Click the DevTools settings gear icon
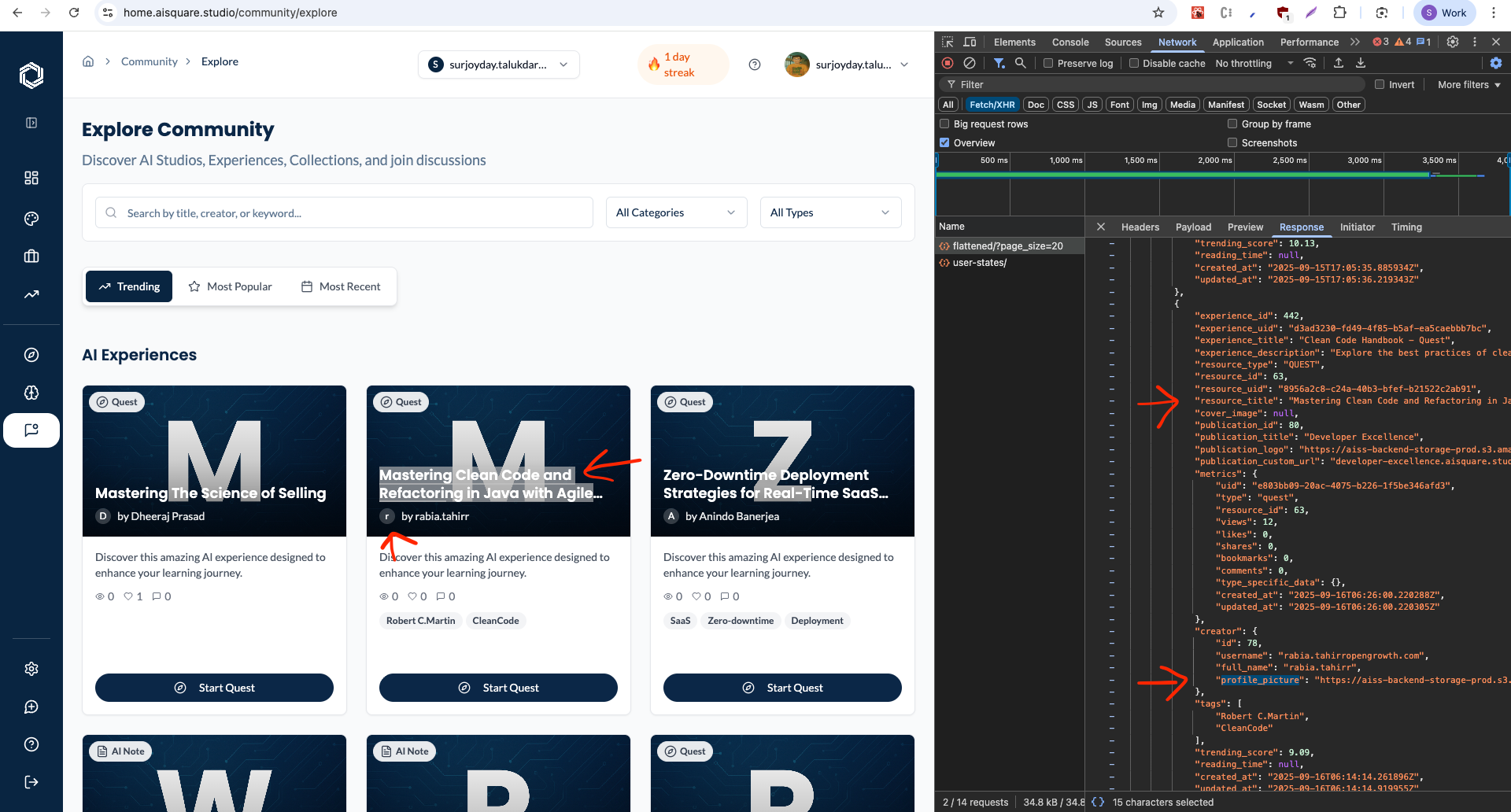Image resolution: width=1511 pixels, height=812 pixels. pyautogui.click(x=1453, y=42)
